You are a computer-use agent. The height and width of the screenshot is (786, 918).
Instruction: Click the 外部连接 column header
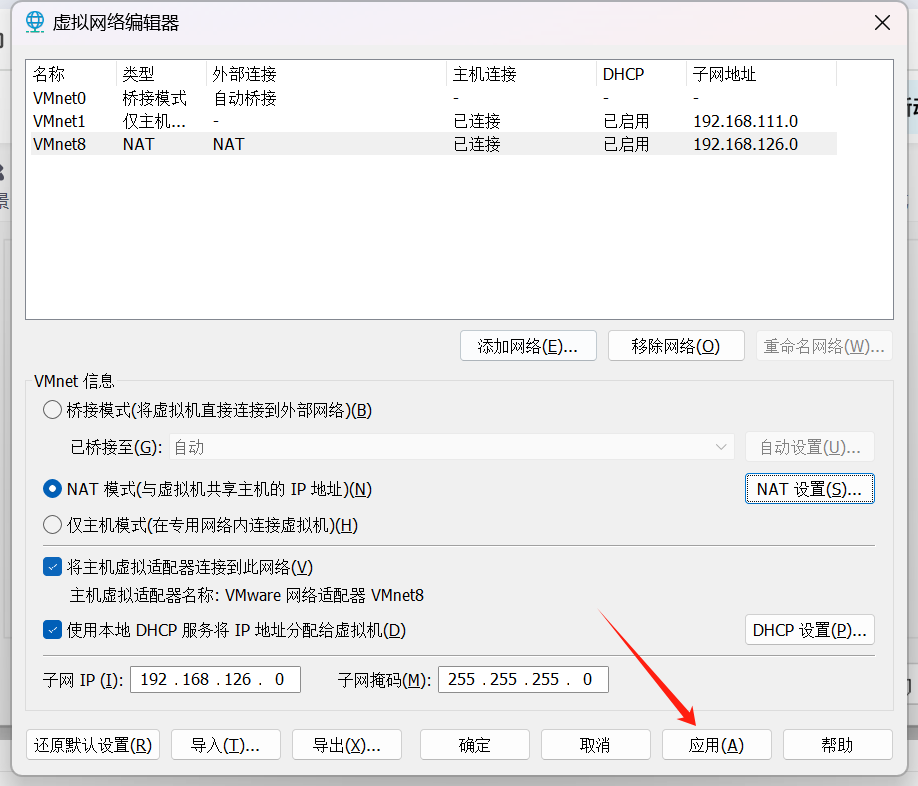(x=327, y=74)
